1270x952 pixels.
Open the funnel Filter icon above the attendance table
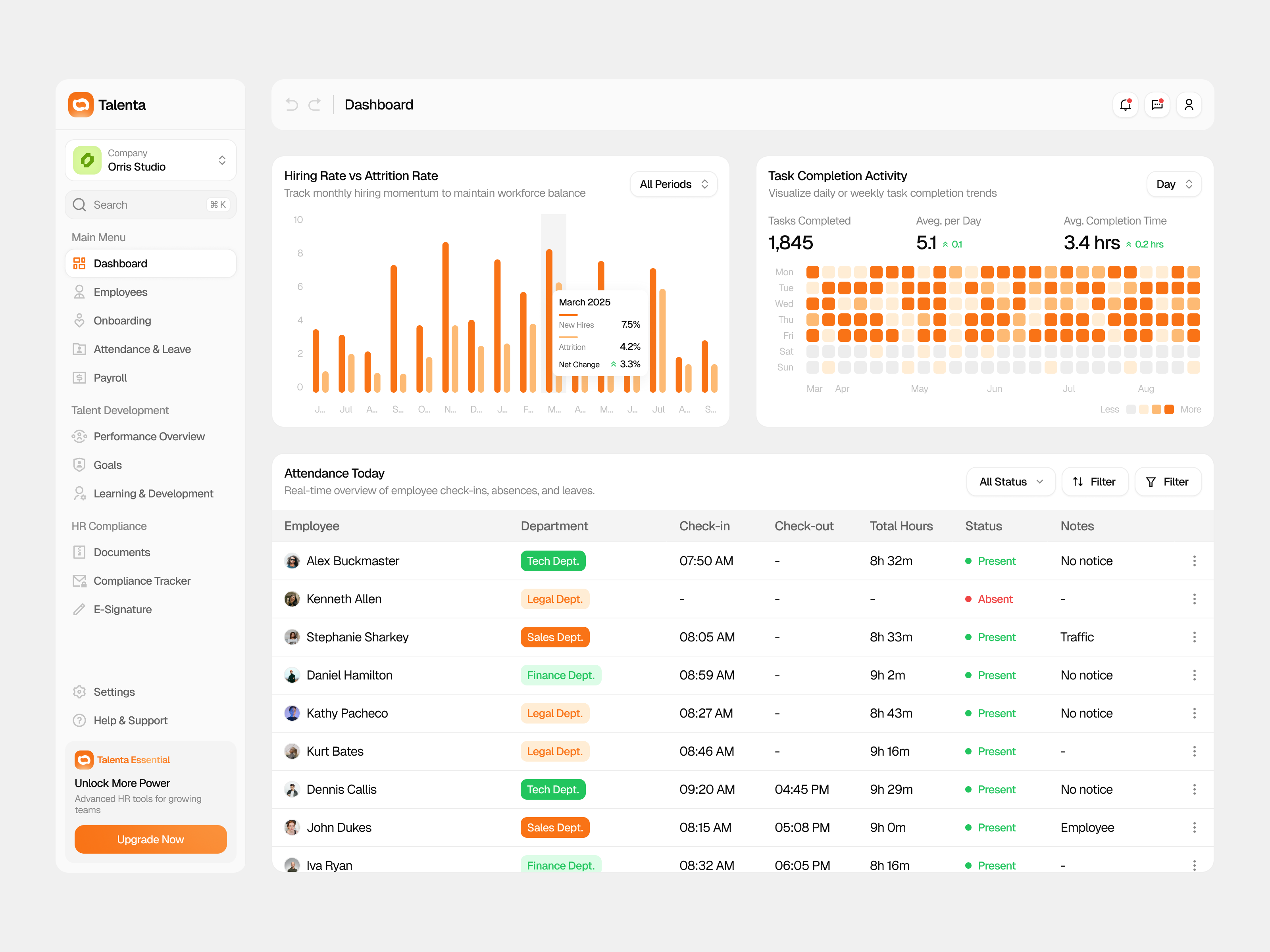1150,482
